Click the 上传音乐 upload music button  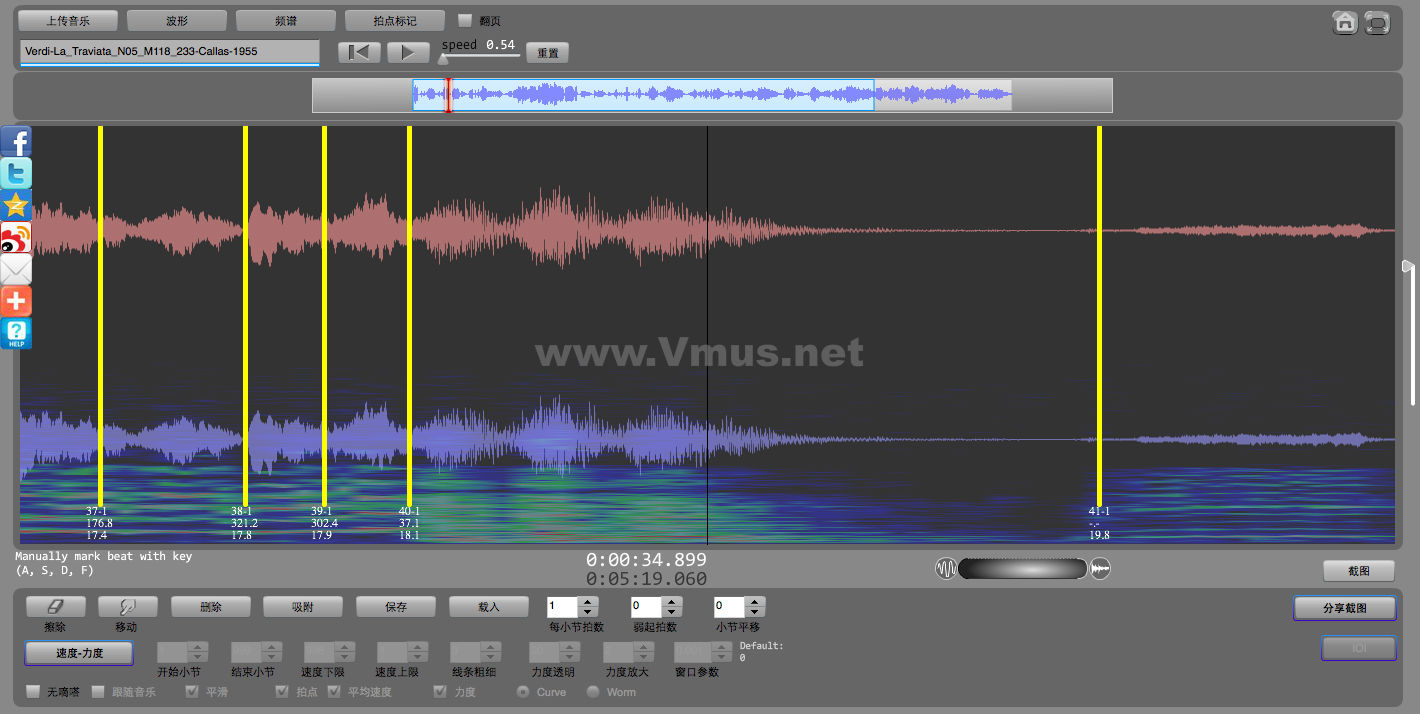point(68,20)
